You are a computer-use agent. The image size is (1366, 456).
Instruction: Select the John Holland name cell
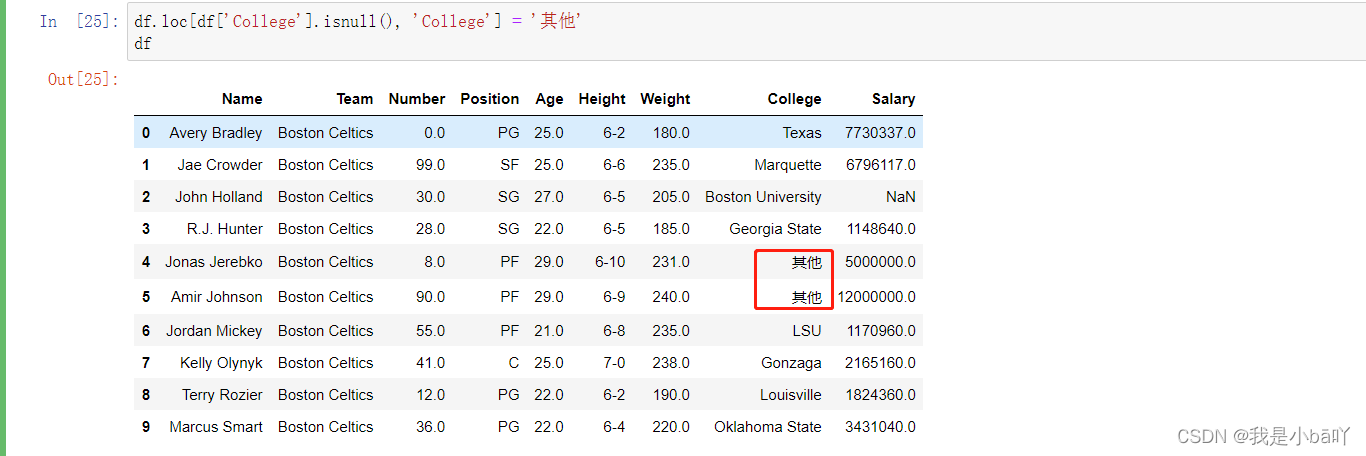tap(219, 197)
